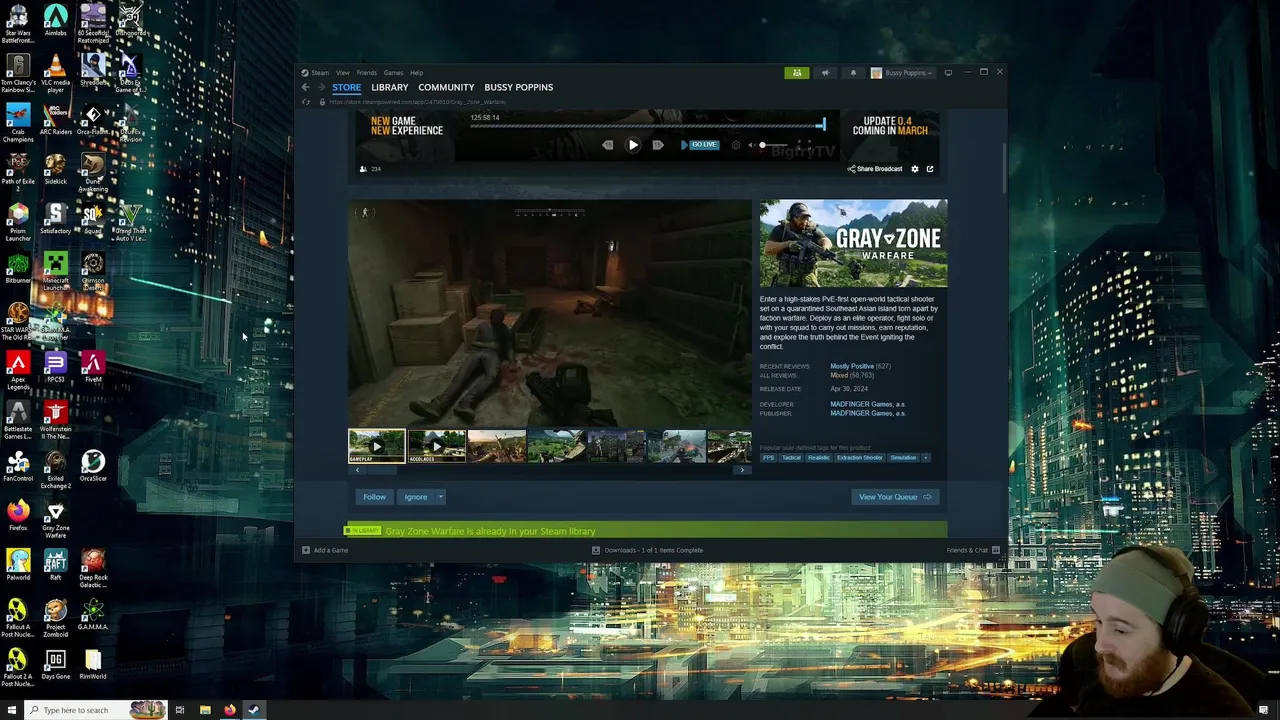The width and height of the screenshot is (1280, 720).
Task: Open Steam notifications bell
Action: (853, 72)
